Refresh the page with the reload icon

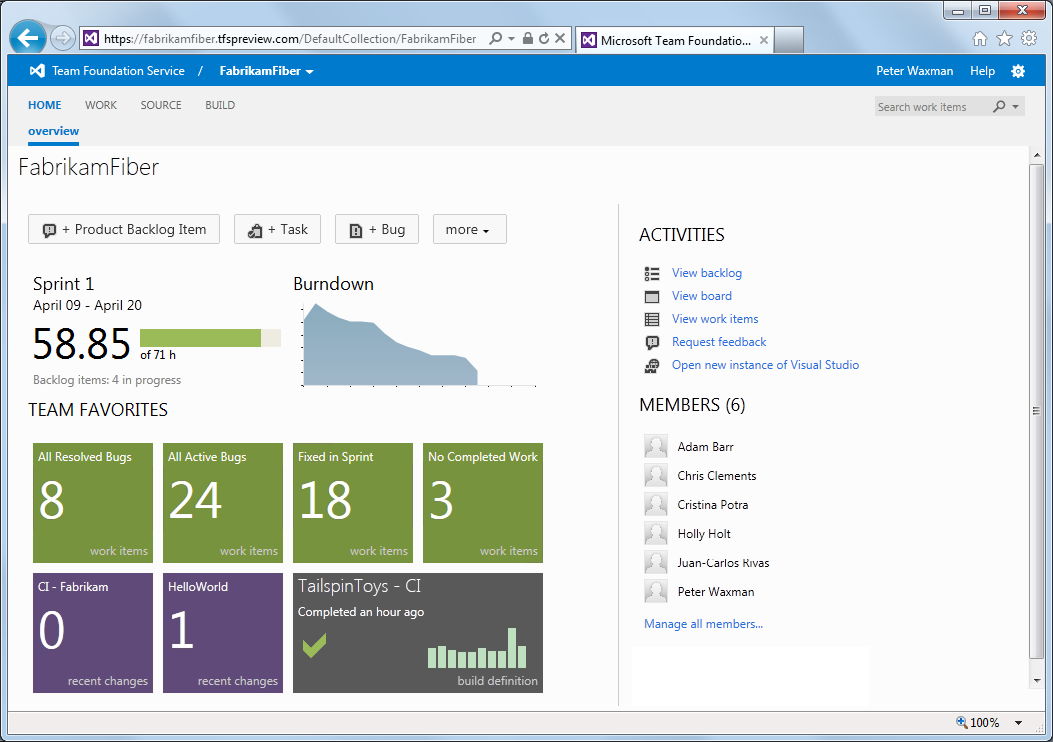(x=544, y=38)
